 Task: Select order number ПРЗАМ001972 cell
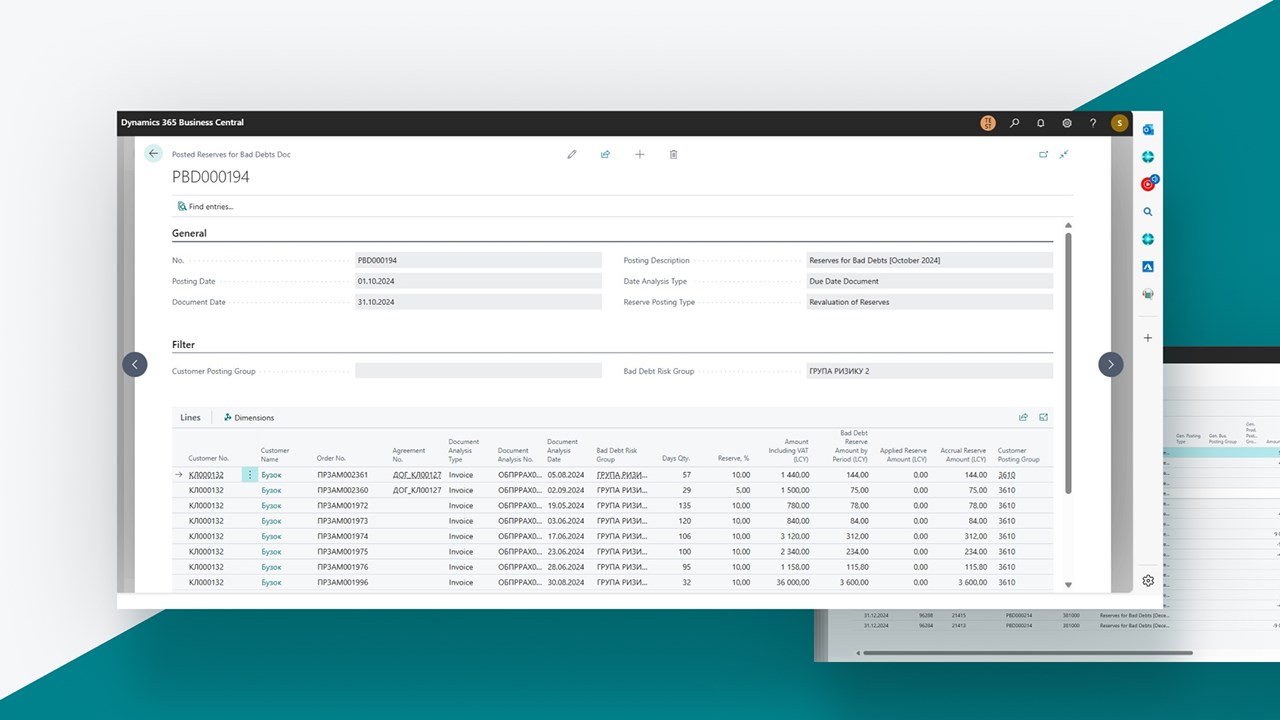342,506
